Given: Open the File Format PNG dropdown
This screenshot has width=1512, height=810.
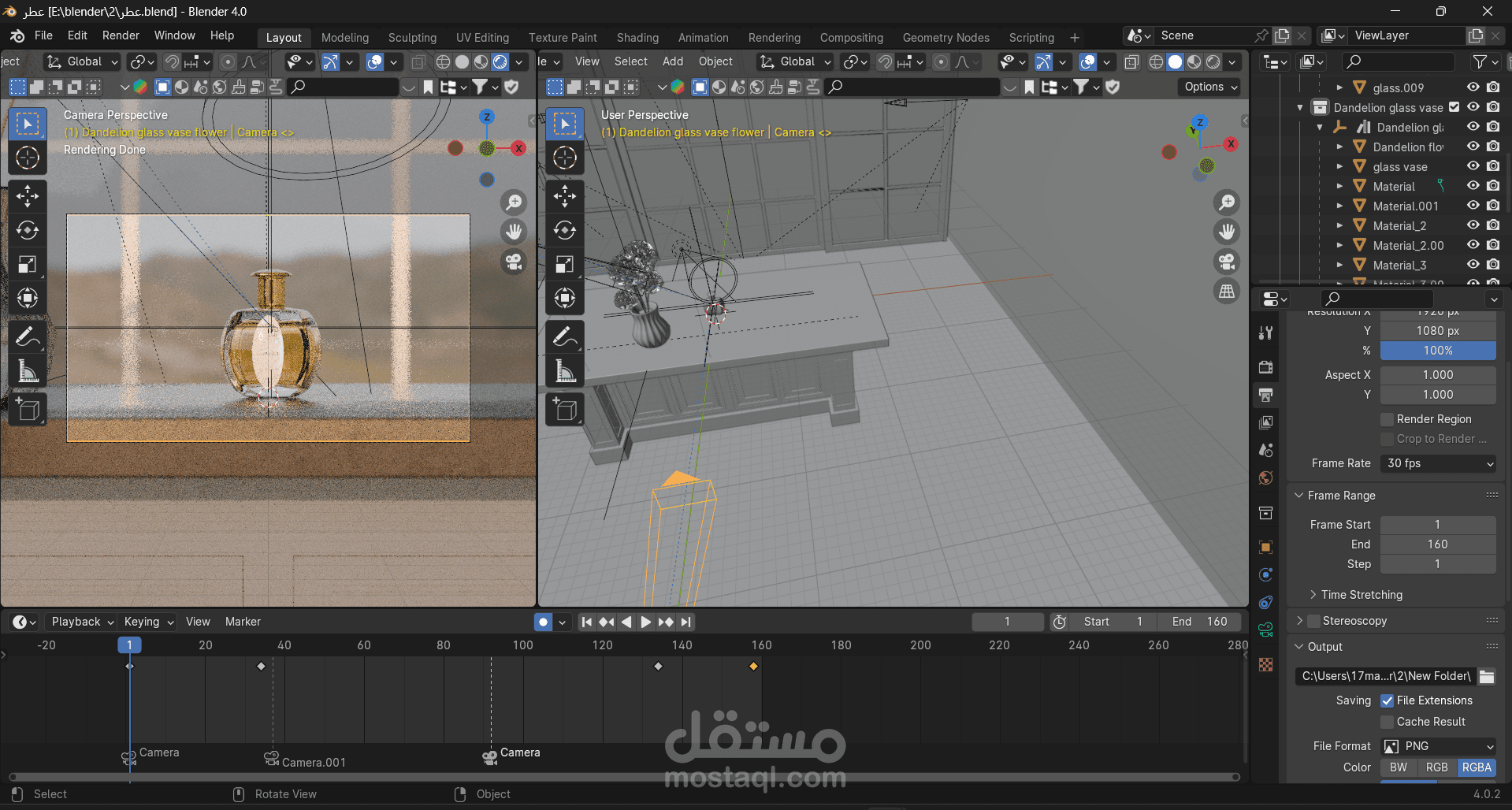Looking at the screenshot, I should [x=1438, y=746].
